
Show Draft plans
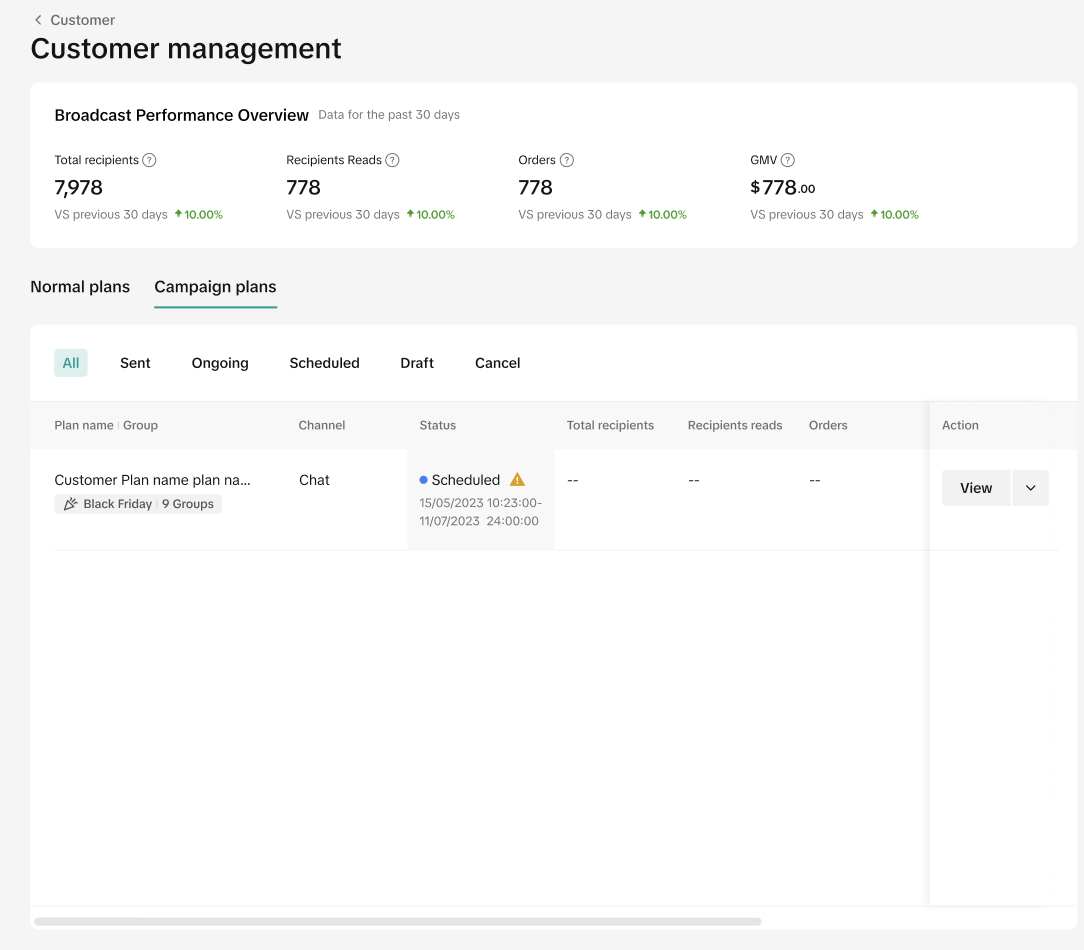tap(417, 363)
